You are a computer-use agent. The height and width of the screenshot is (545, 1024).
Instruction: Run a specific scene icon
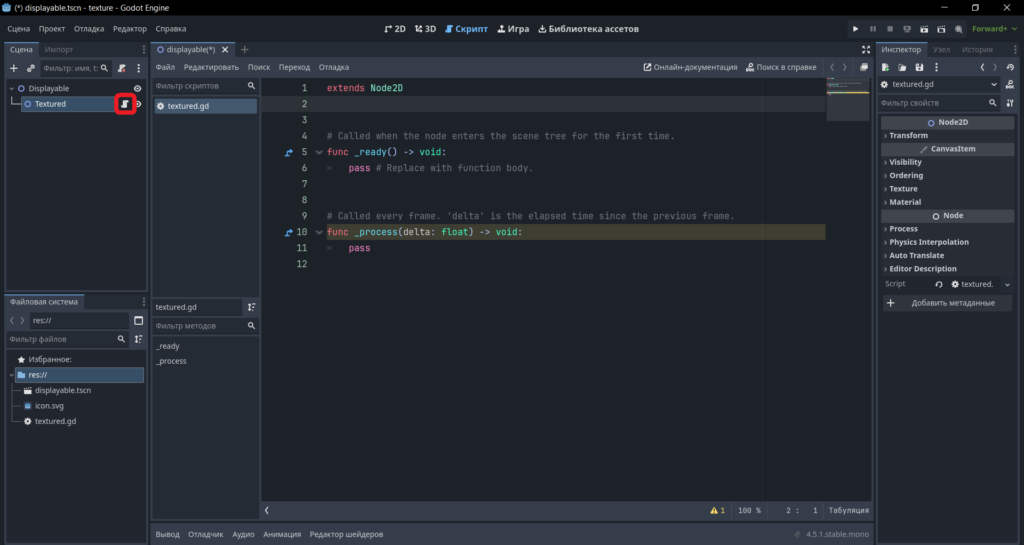pos(941,29)
